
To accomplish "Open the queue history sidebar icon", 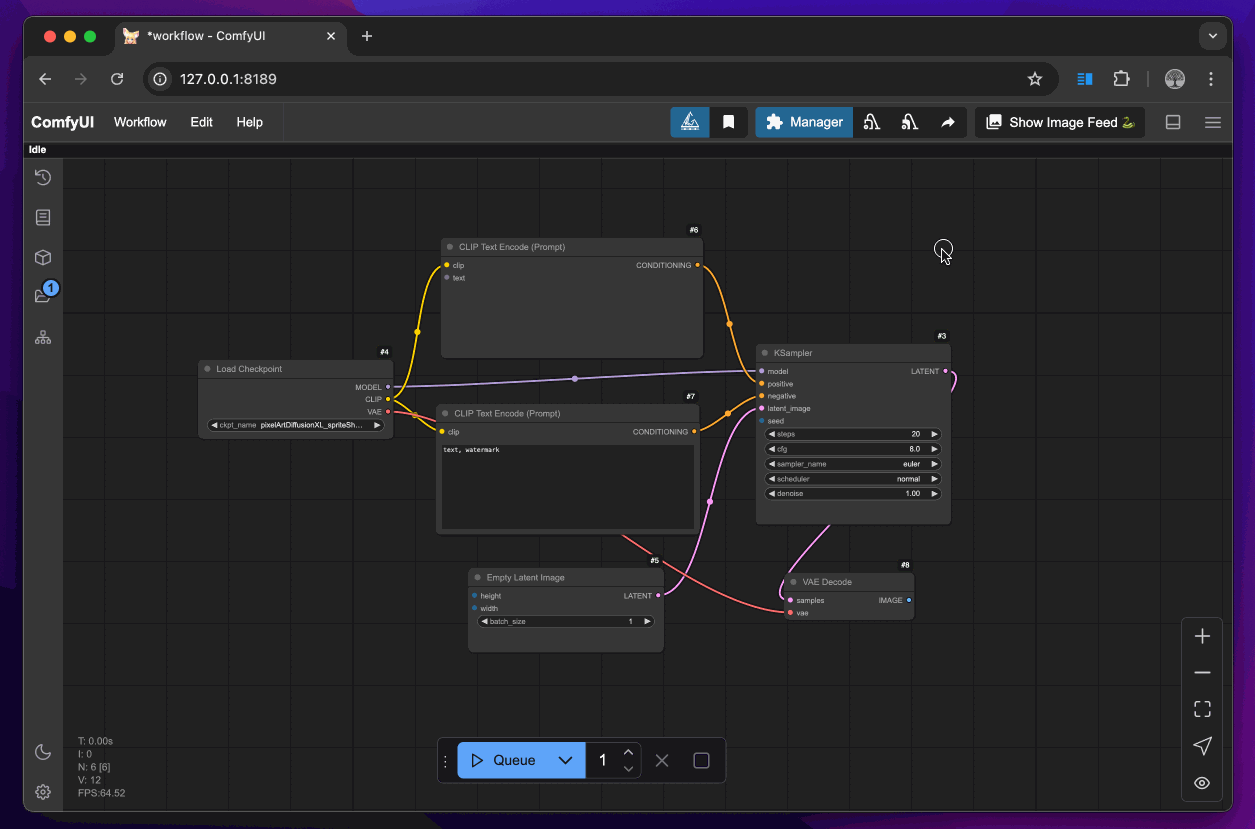I will [x=43, y=178].
